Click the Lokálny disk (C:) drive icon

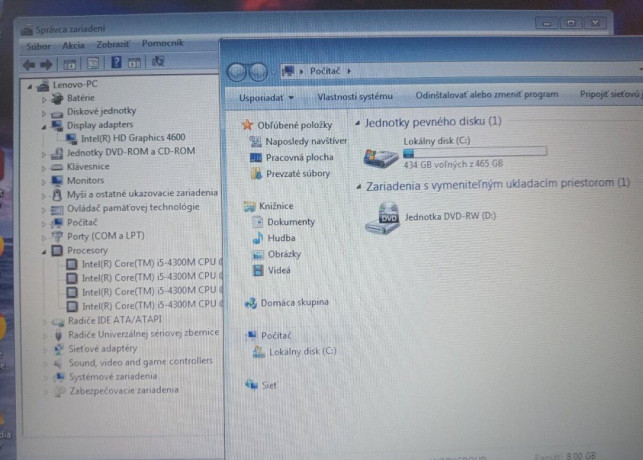[x=381, y=158]
